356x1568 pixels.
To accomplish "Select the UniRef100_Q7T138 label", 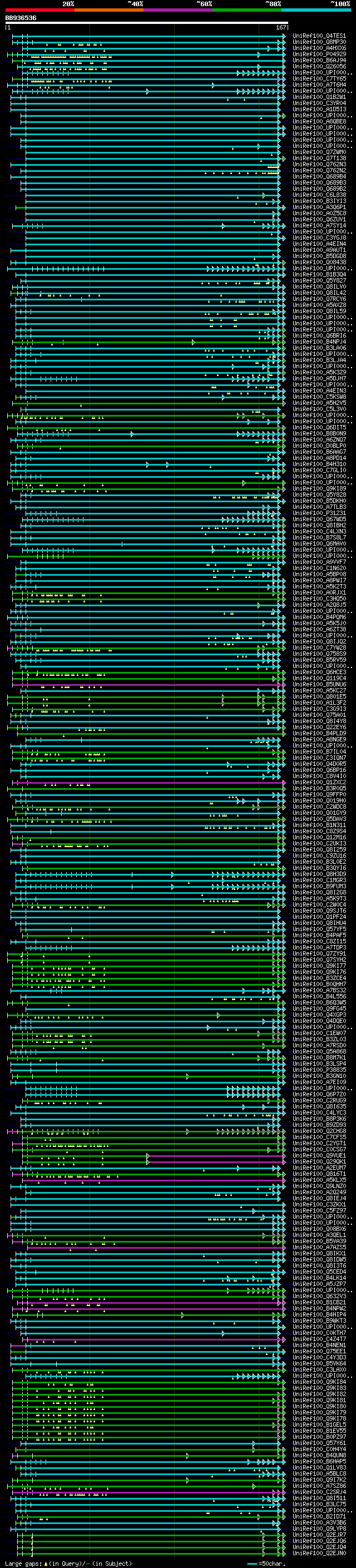I will 319,159.
